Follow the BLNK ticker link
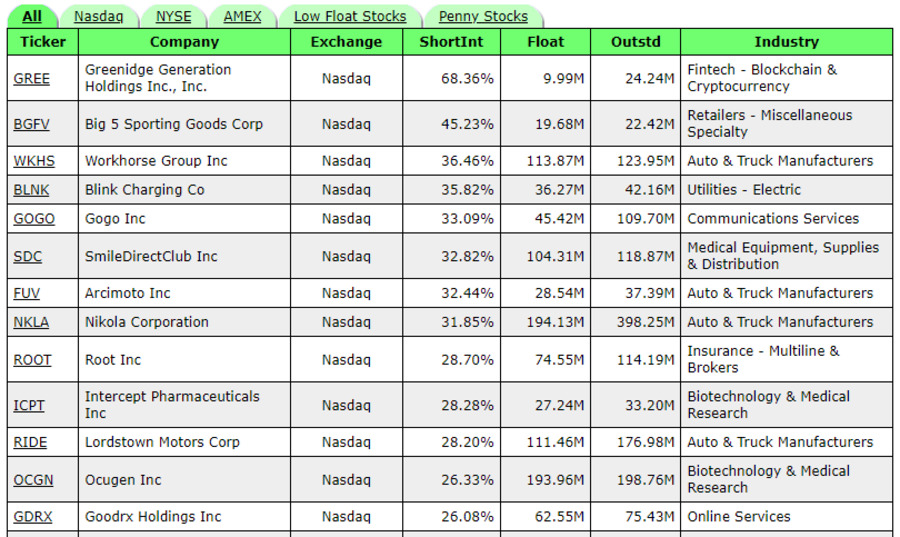 pos(31,190)
